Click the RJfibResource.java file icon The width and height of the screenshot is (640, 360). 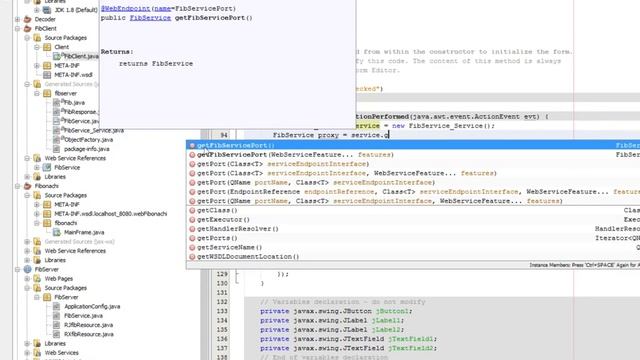[57, 325]
